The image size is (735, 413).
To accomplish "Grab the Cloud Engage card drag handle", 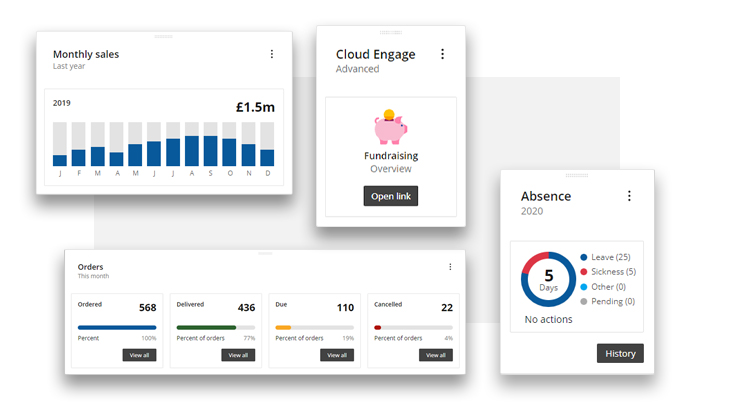I will pyautogui.click(x=390, y=32).
